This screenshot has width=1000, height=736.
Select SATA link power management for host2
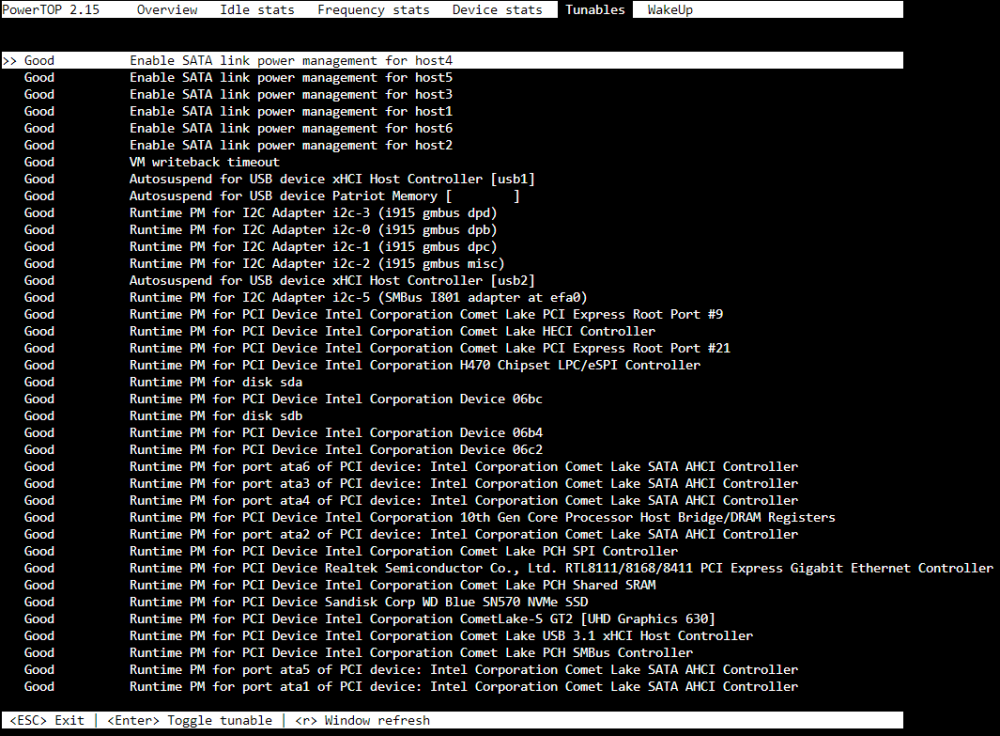tap(452, 145)
